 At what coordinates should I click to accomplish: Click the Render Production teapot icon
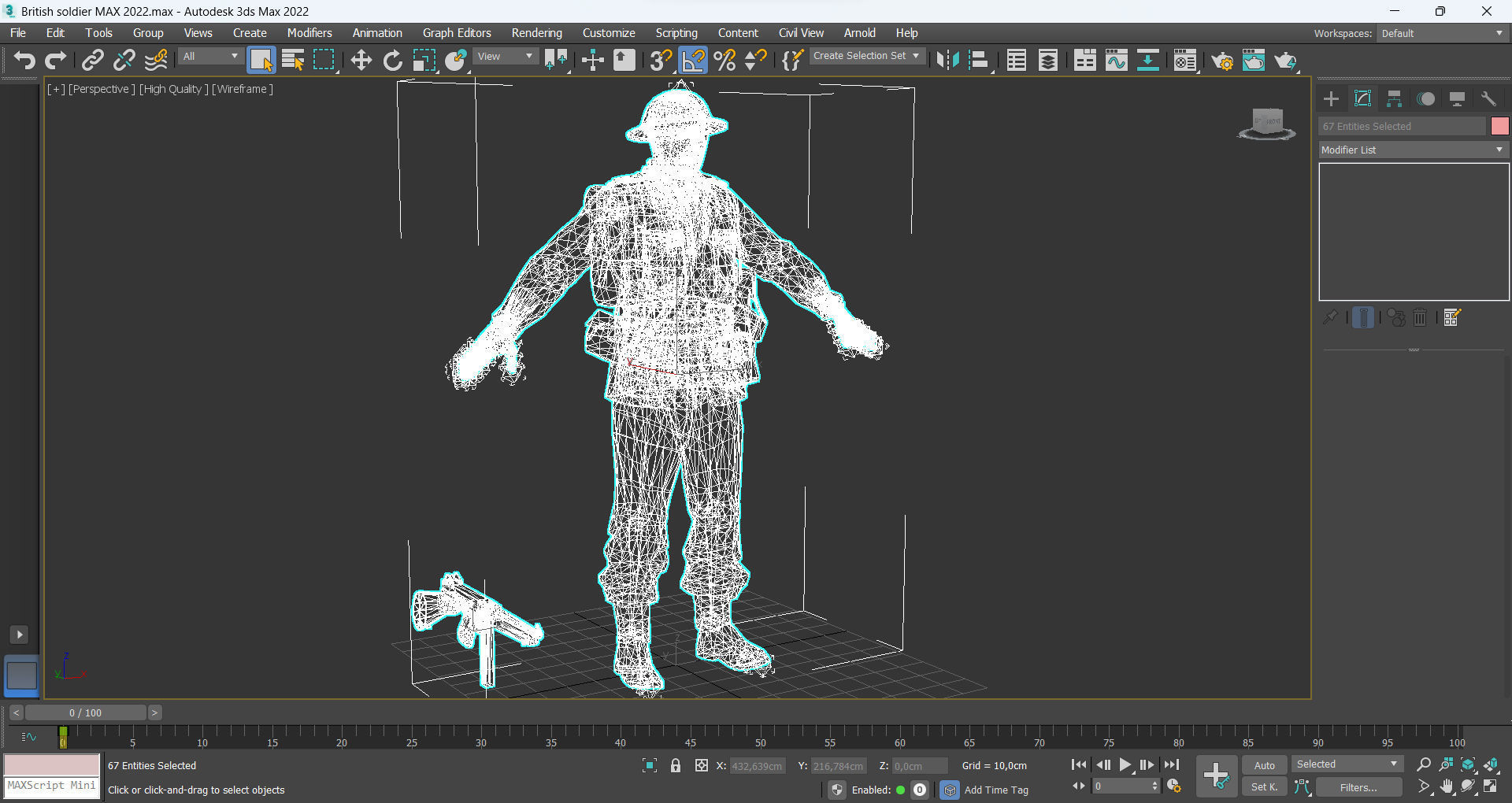pos(1285,61)
